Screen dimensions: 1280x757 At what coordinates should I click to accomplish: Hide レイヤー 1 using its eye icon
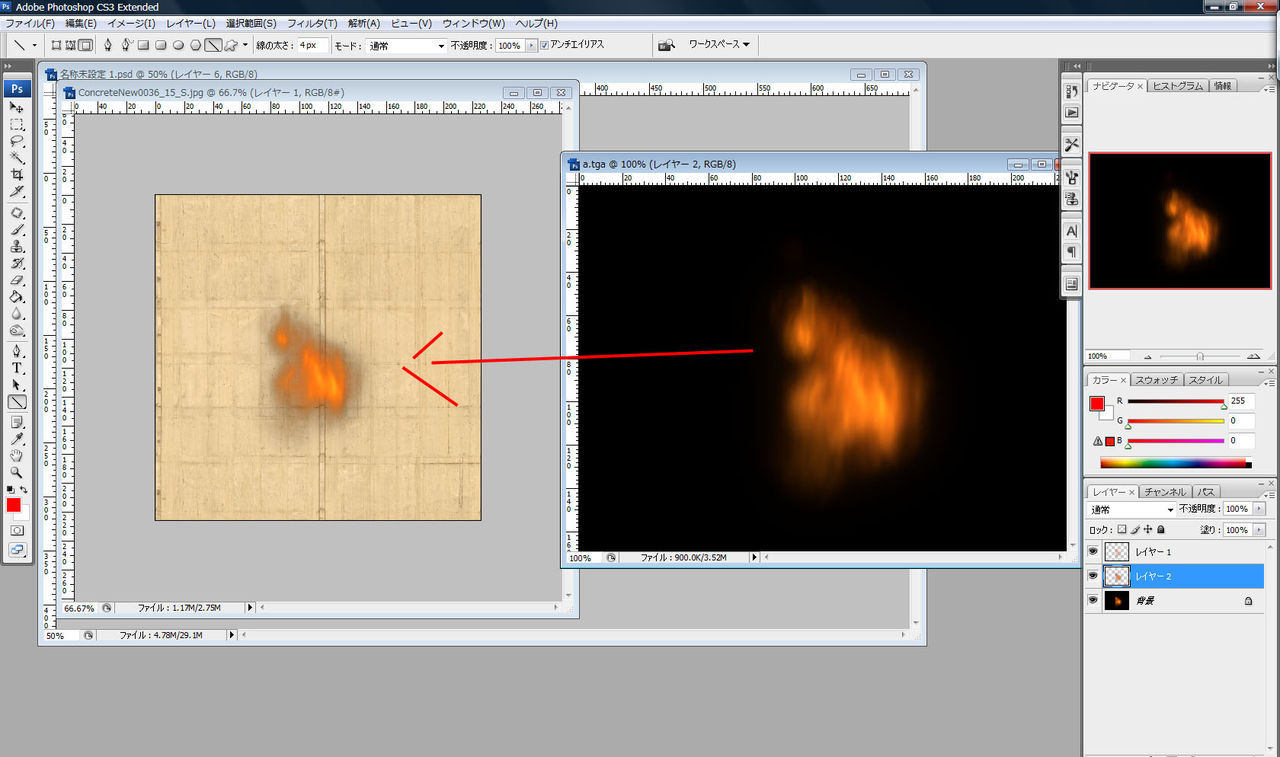(x=1093, y=551)
